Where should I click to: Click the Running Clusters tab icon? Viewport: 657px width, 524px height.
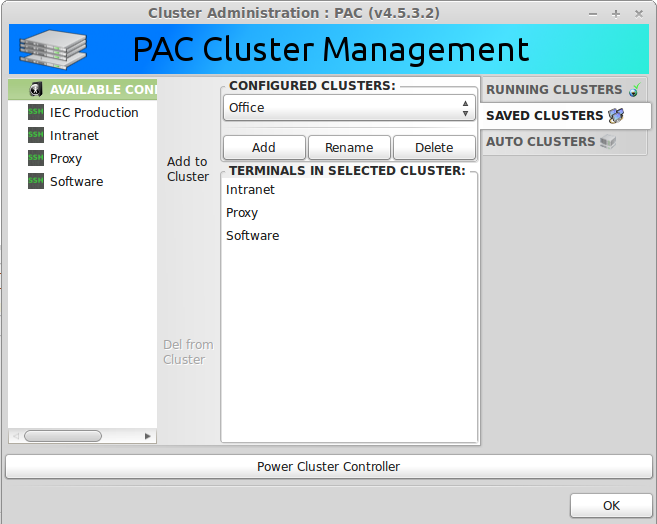(635, 90)
